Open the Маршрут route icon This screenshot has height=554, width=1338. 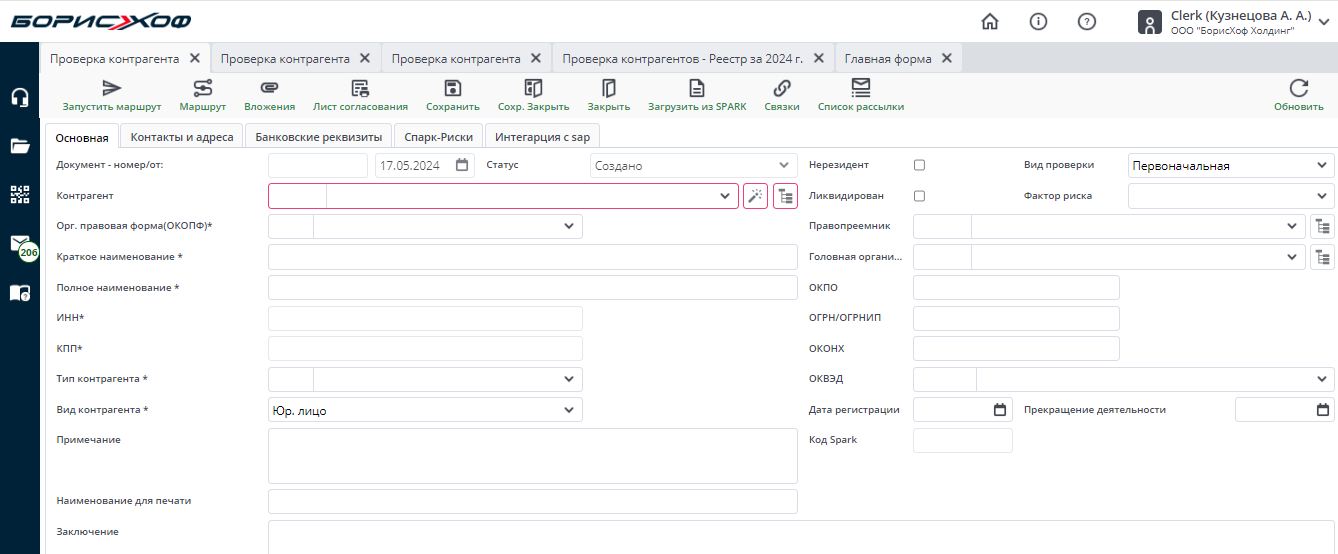click(202, 89)
